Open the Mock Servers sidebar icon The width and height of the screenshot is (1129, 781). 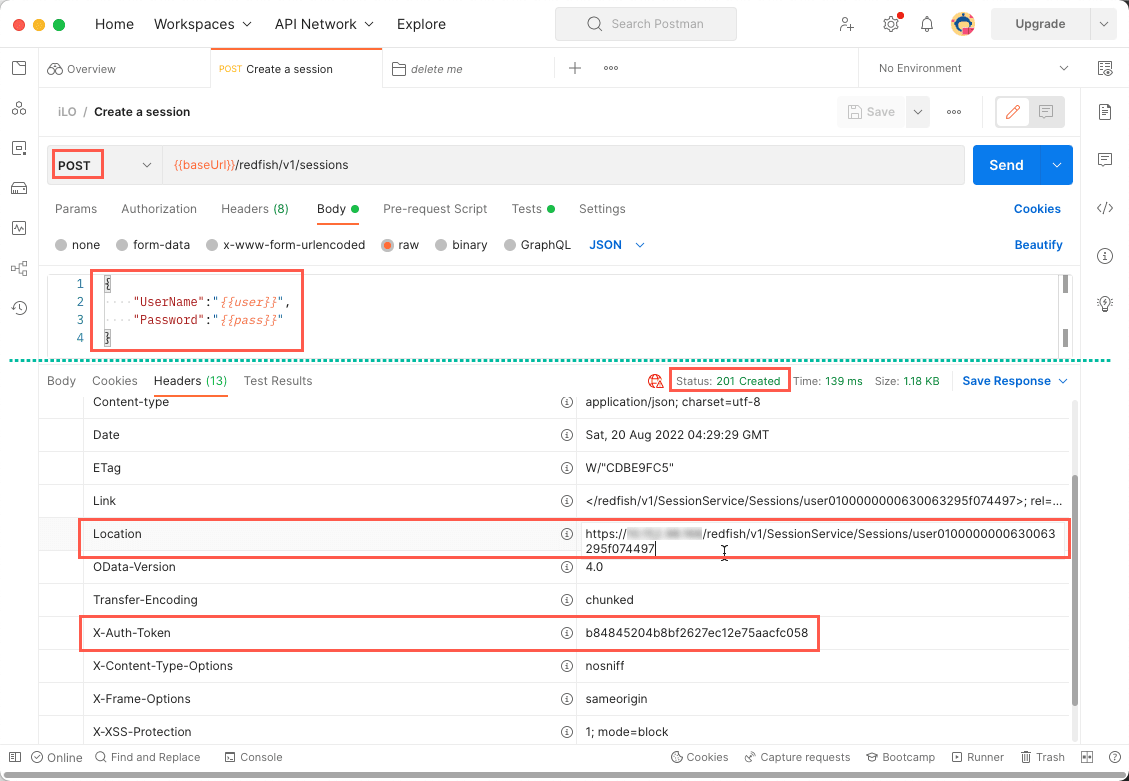(x=19, y=189)
